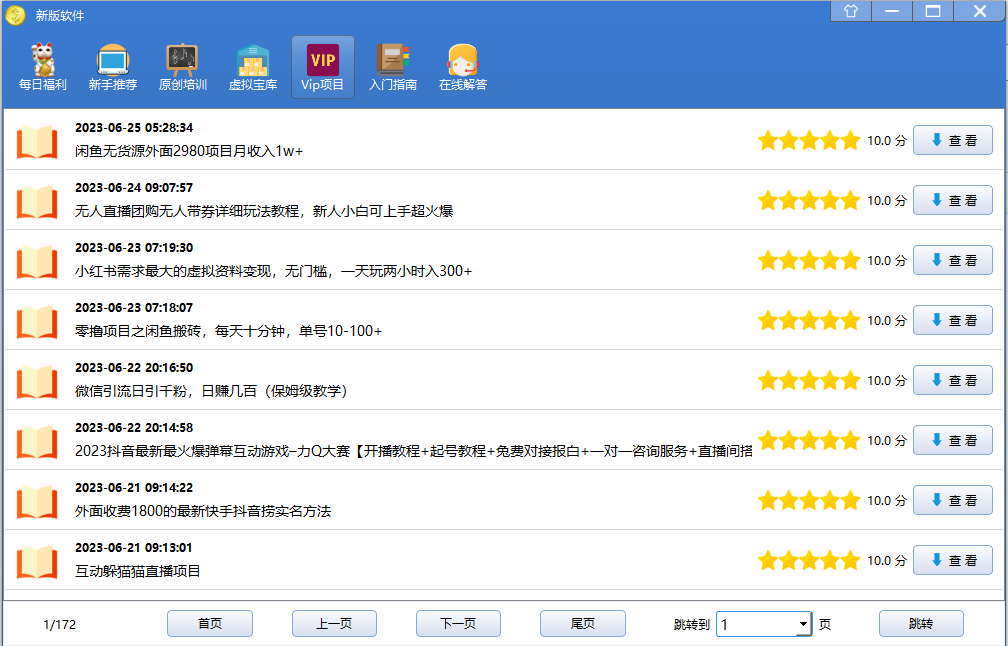This screenshot has height=646, width=1008.
Task: Click timestamp 2023-06-23 07:19:30
Action: click(x=134, y=247)
